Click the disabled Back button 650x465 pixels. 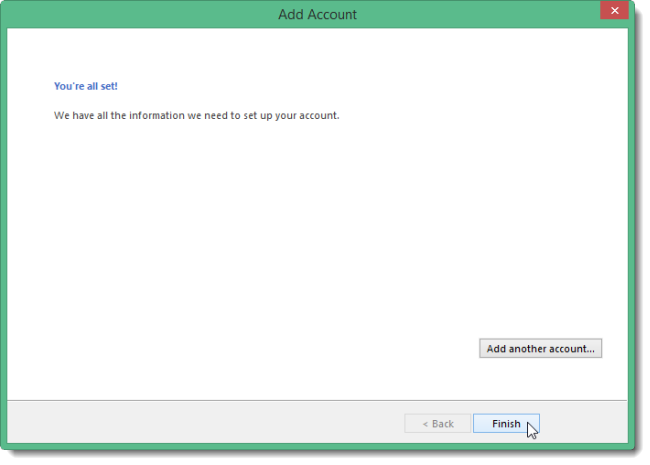(x=438, y=424)
